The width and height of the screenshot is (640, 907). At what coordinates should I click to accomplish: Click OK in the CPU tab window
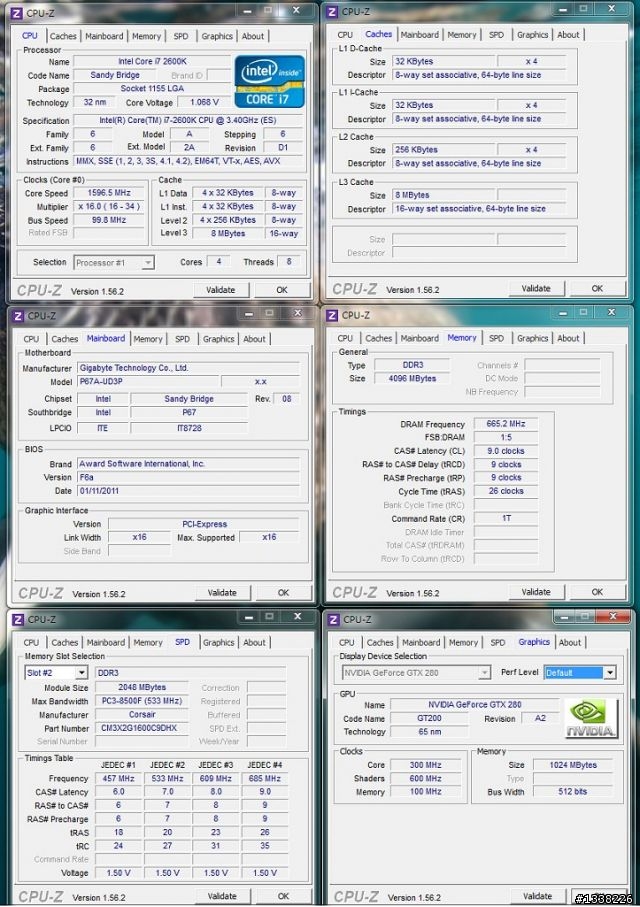282,290
